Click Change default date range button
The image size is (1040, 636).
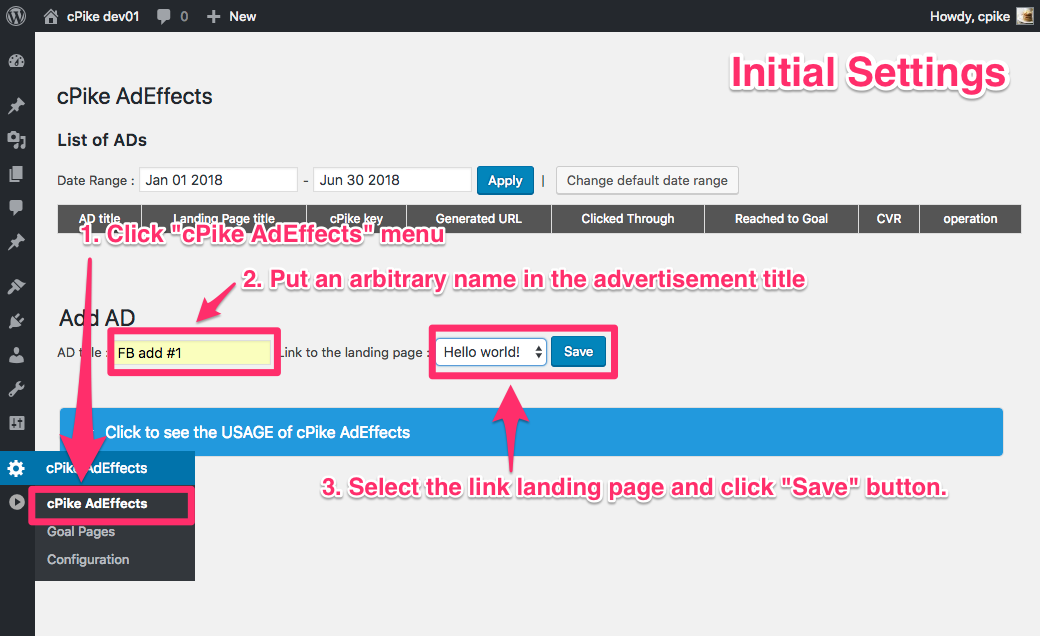647,180
